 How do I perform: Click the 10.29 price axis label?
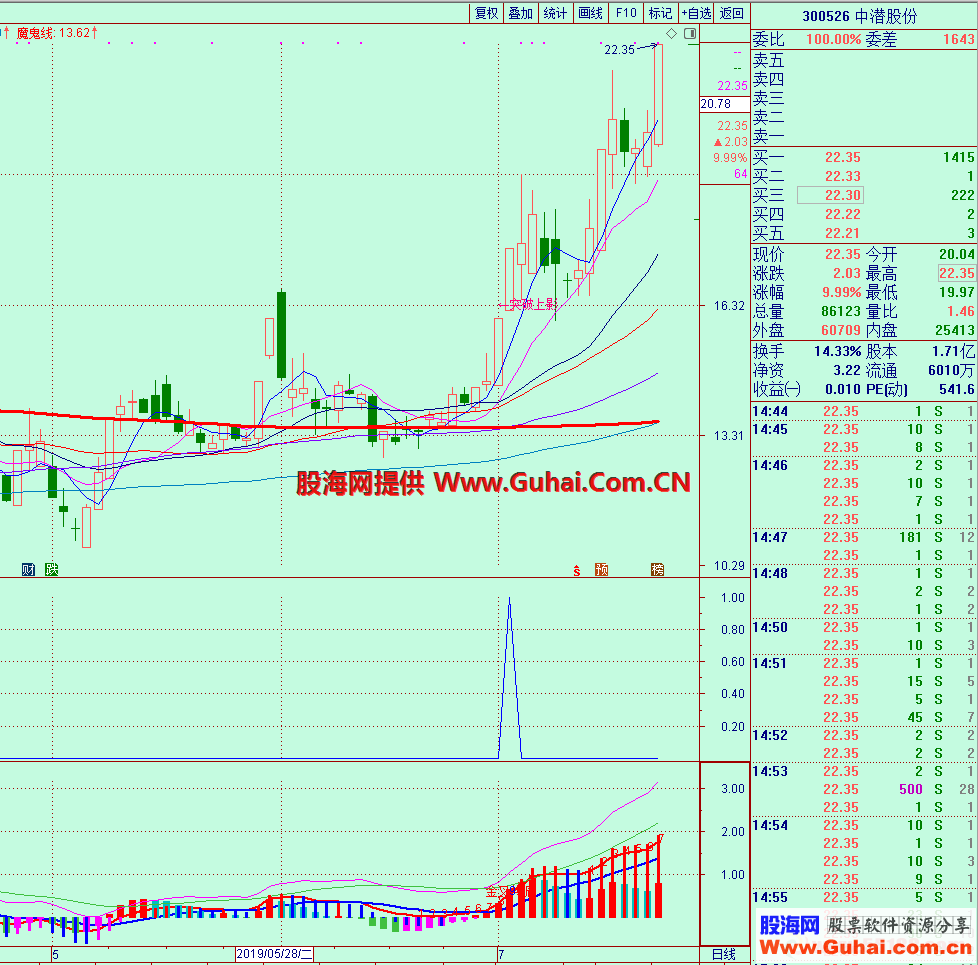click(729, 566)
